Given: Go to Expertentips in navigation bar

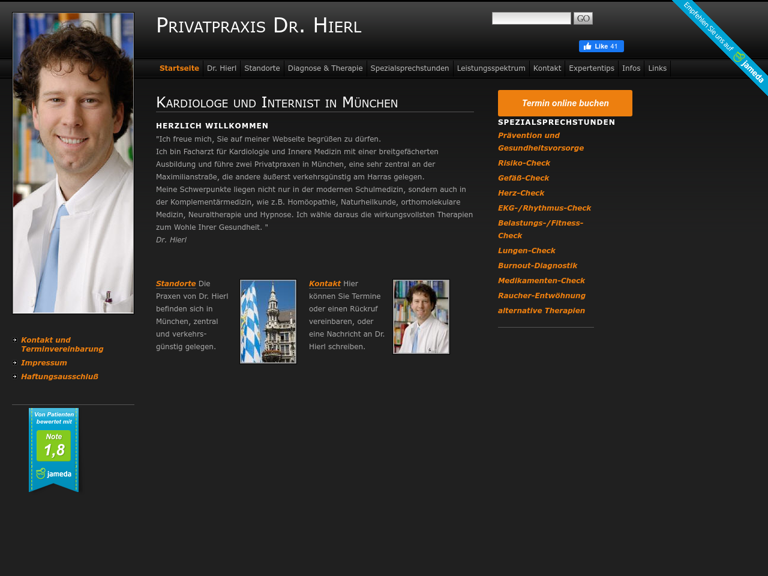Looking at the screenshot, I should 591,68.
